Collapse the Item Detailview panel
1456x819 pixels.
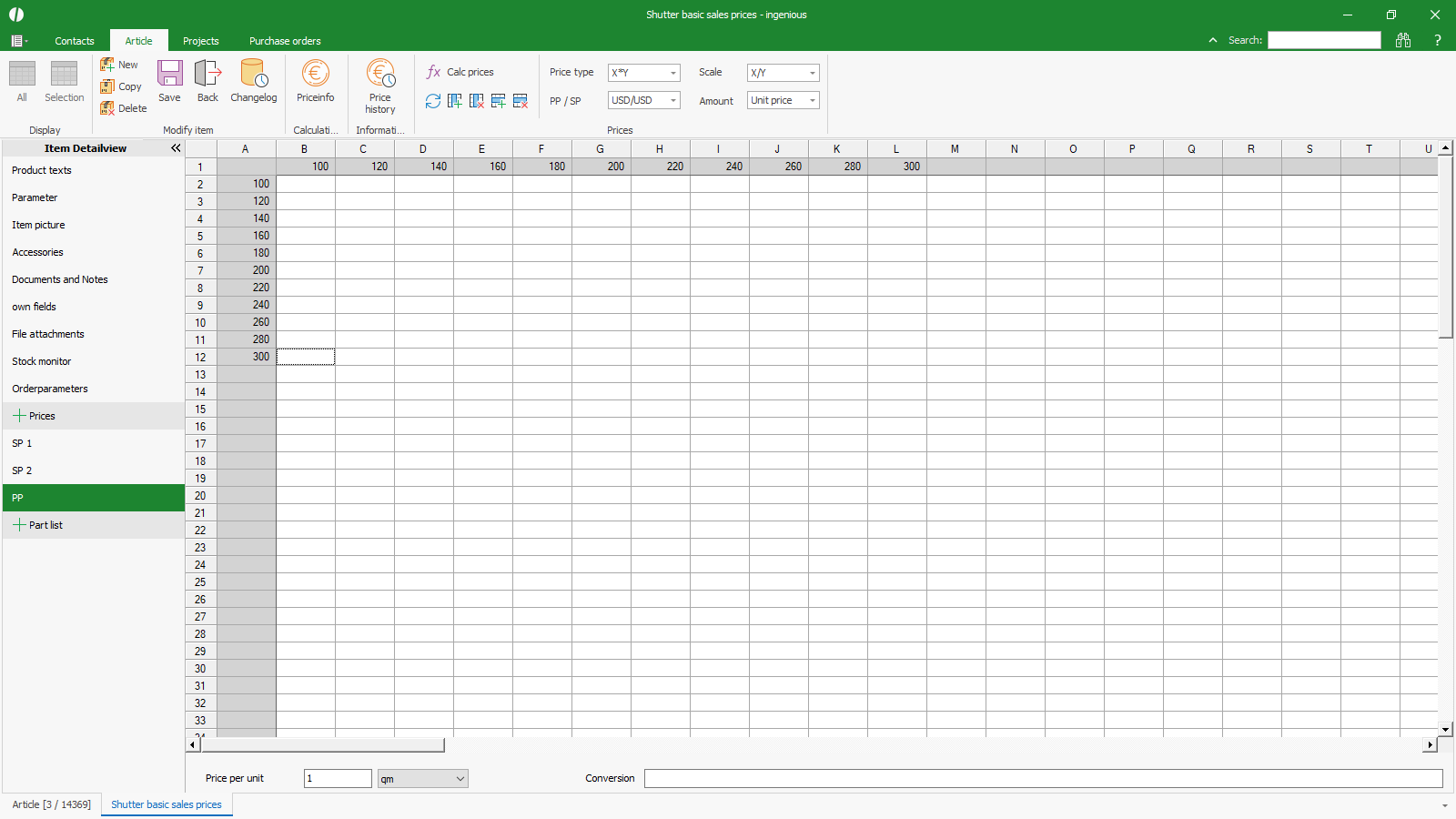(x=176, y=148)
